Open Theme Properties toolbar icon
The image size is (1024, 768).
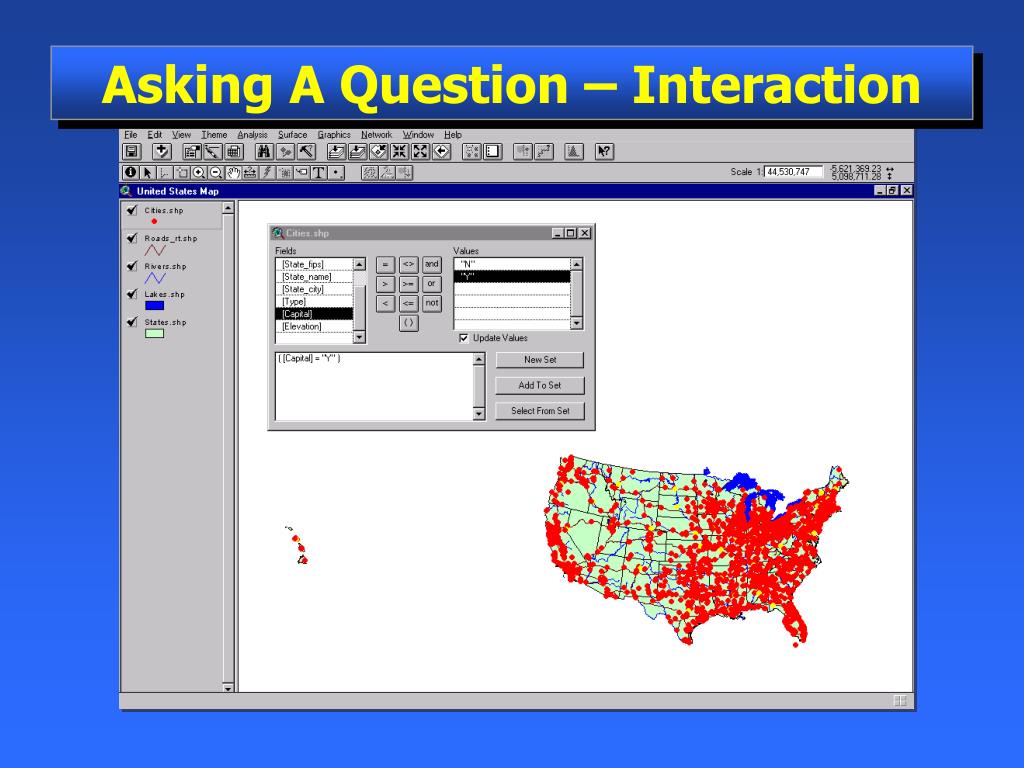coord(191,152)
